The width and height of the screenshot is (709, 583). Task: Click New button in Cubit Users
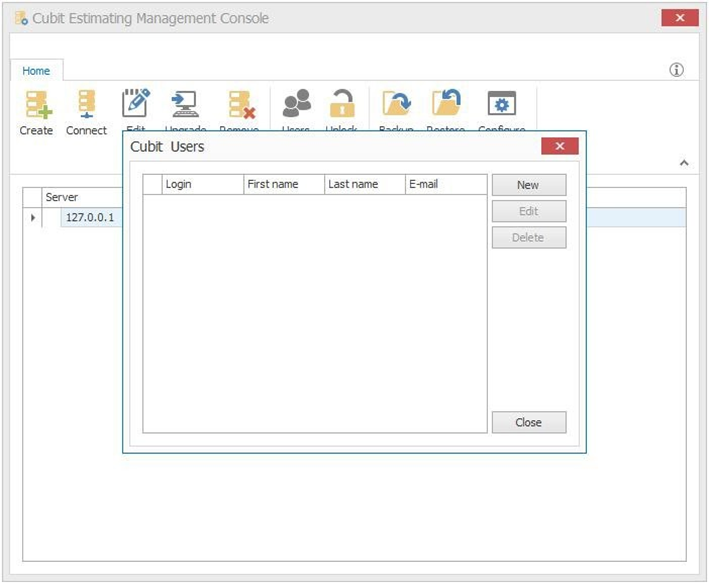(x=529, y=185)
